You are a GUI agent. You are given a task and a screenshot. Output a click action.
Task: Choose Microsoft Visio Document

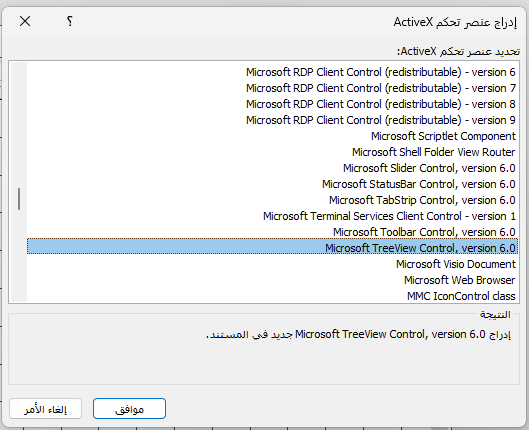pos(272,264)
